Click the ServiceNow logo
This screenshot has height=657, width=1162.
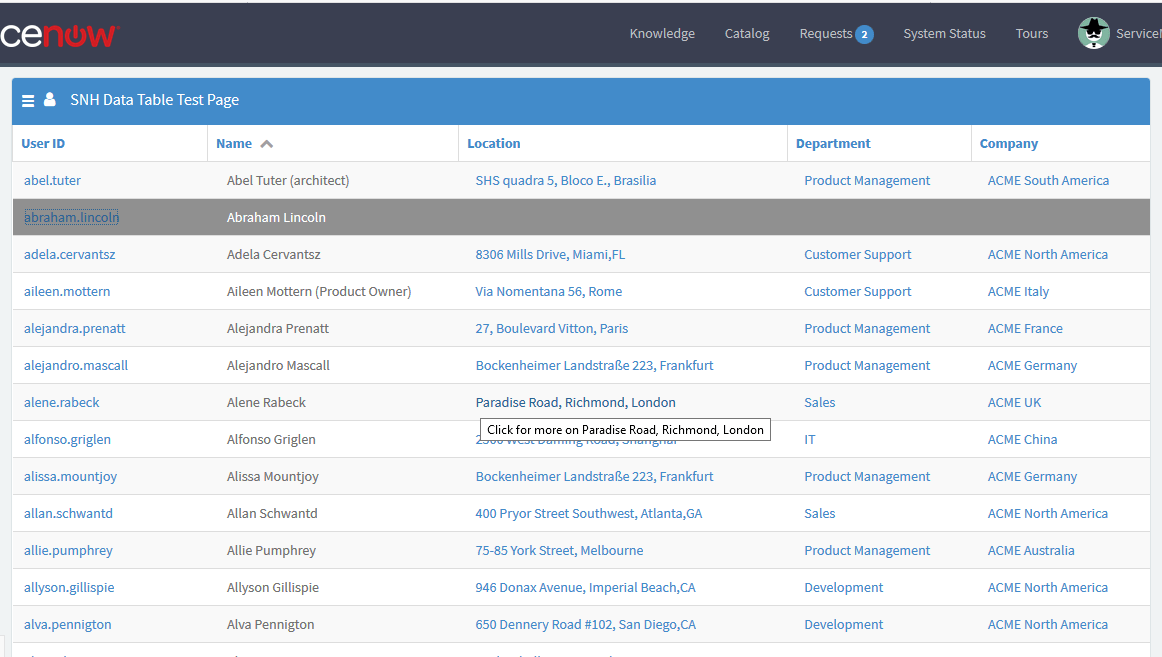click(59, 35)
